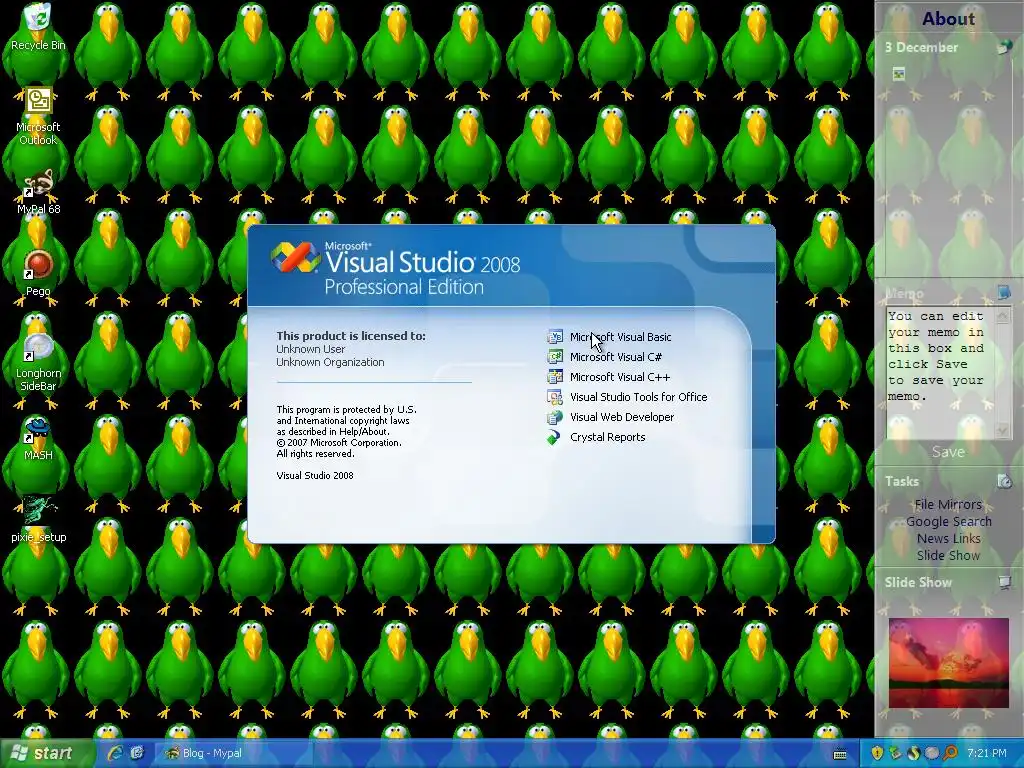Click the Visual Web Developer text

point(622,417)
